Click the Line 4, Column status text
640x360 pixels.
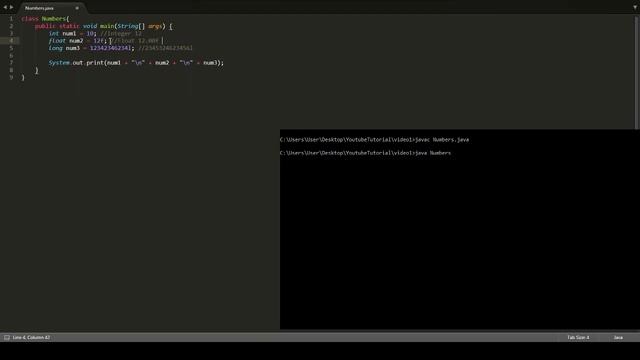coord(31,338)
